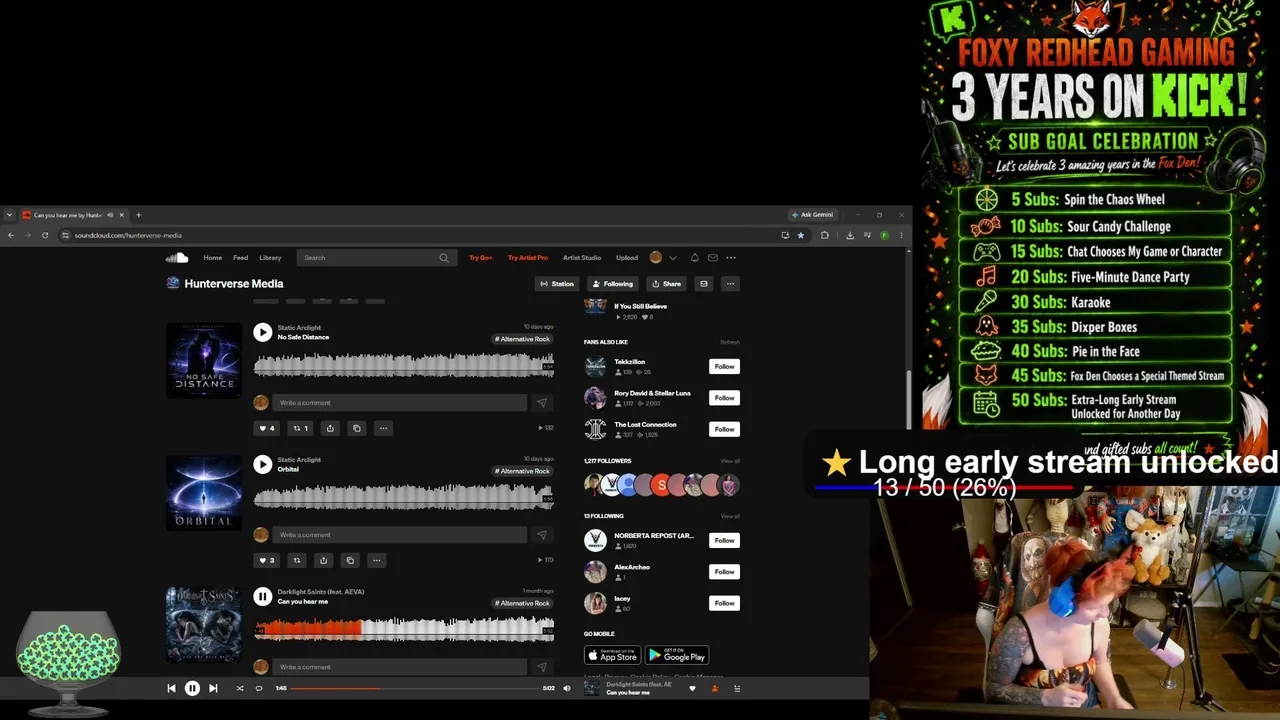Open the browser tab search dropdown
Screen dimensions: 1280x720
click(9, 215)
